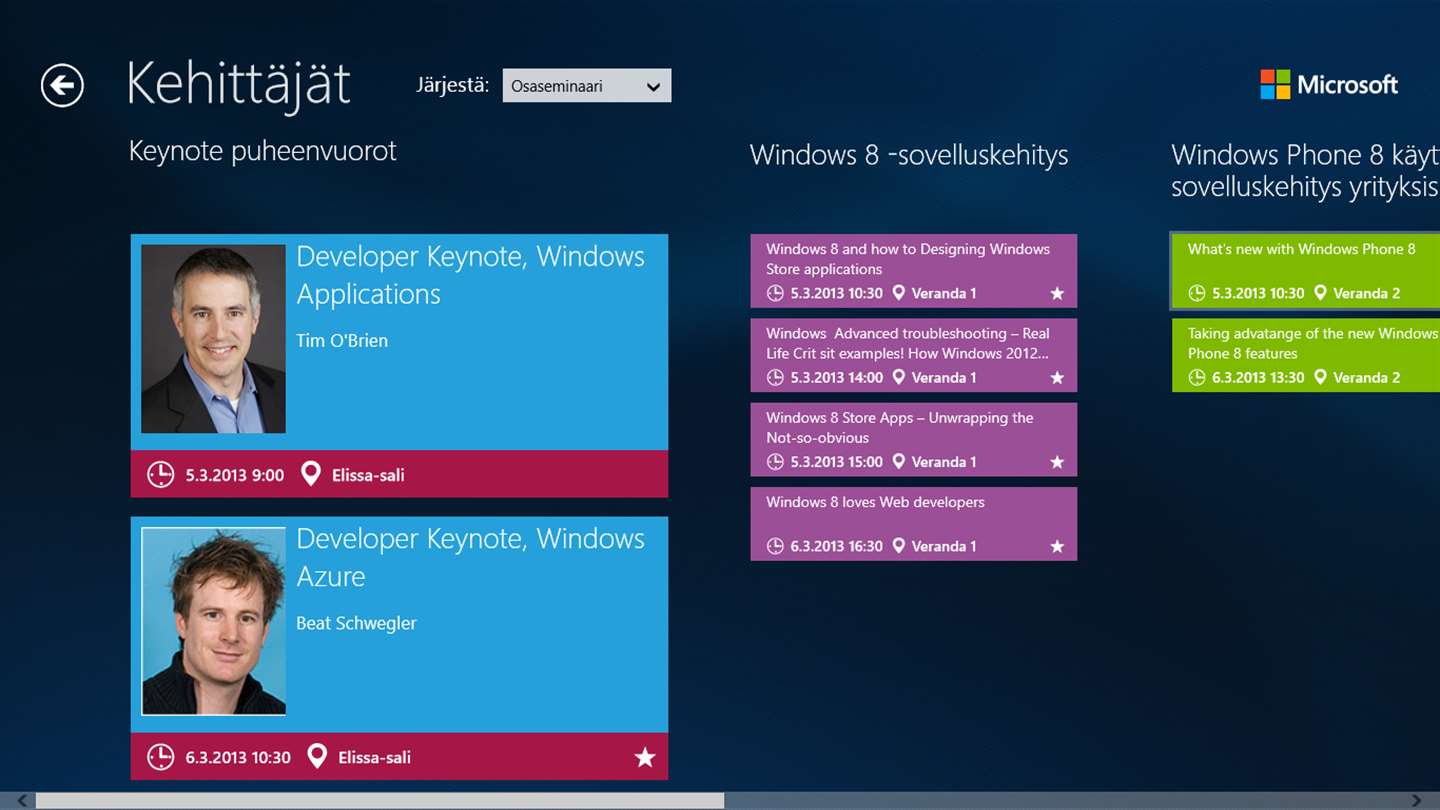This screenshot has height=810, width=1440.
Task: Click the clock icon beside 5.3.2013 14:00
Action: tap(775, 377)
